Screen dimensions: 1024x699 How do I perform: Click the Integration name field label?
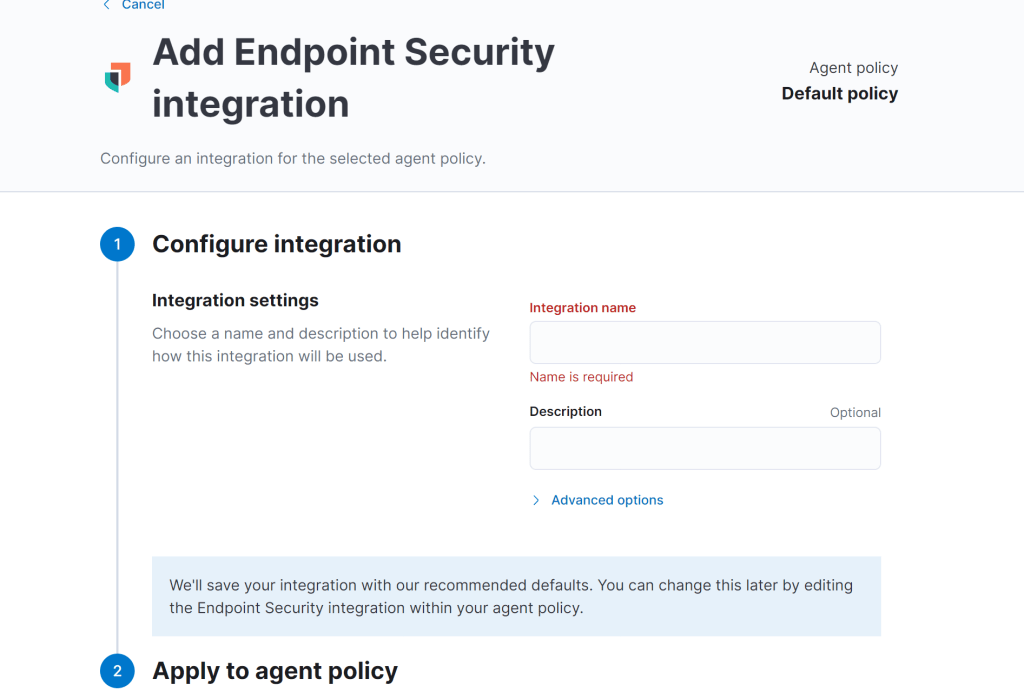click(x=582, y=308)
